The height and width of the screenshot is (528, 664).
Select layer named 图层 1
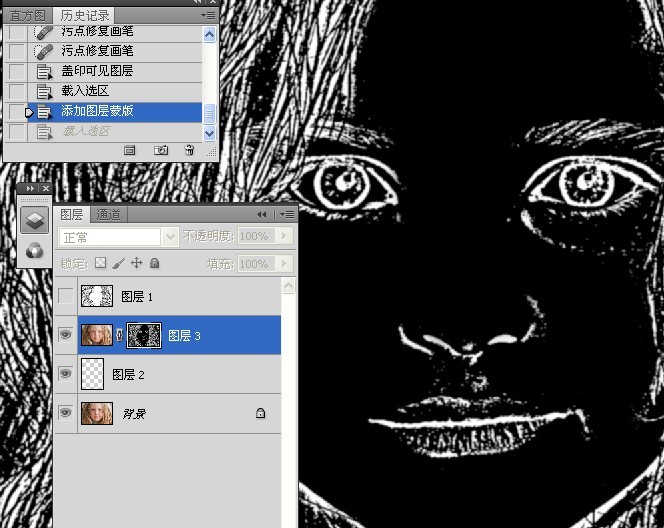[x=137, y=297]
